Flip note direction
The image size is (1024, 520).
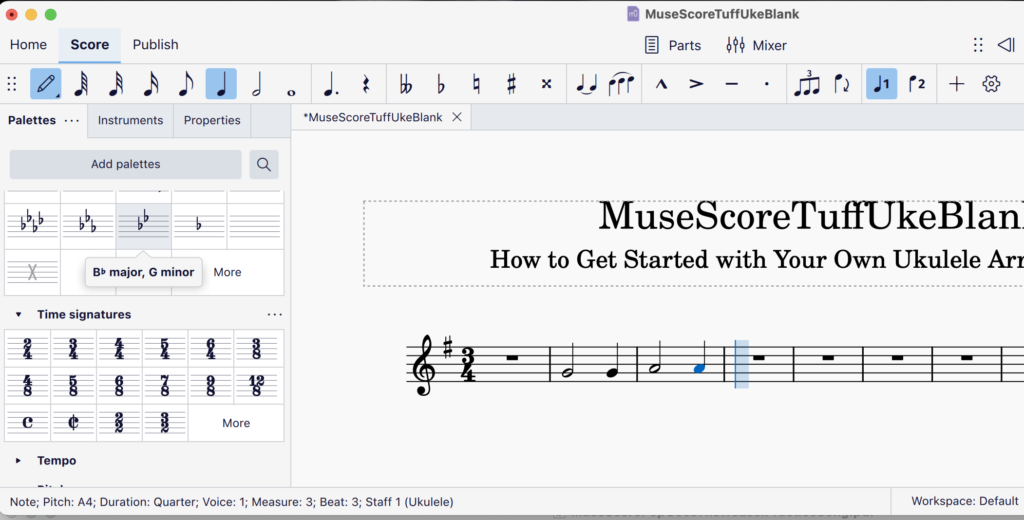point(842,84)
